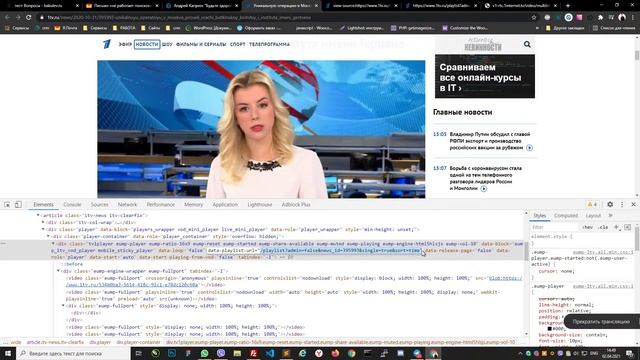Bookmark this page with the star icon
This screenshot has height=360, width=640.
coord(533,18)
